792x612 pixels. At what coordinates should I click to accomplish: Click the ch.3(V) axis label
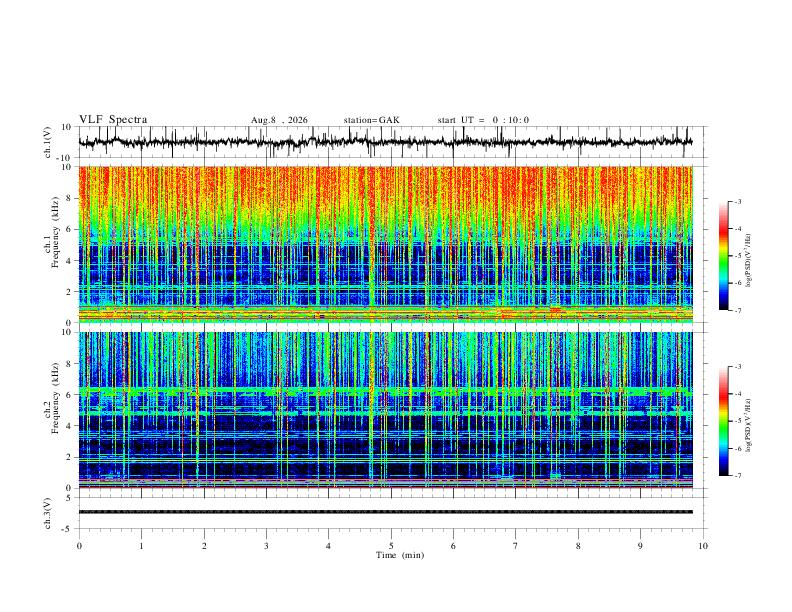pos(47,513)
